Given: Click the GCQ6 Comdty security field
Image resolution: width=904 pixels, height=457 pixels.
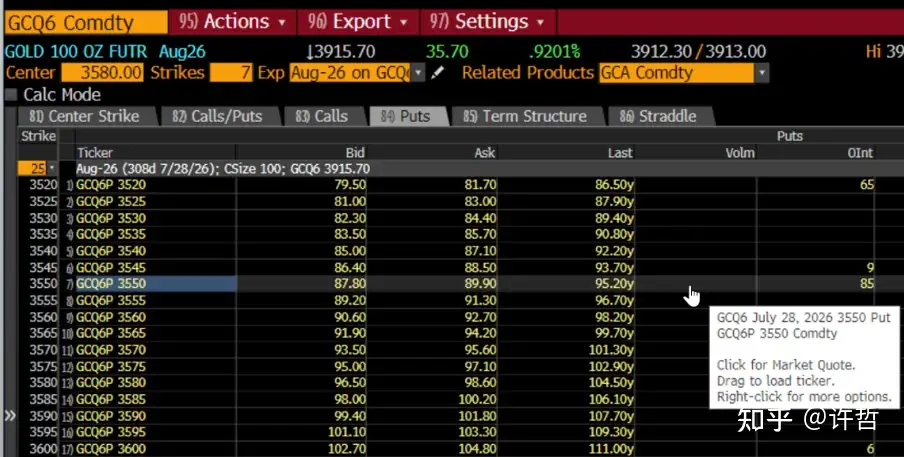Looking at the screenshot, I should pos(83,22).
